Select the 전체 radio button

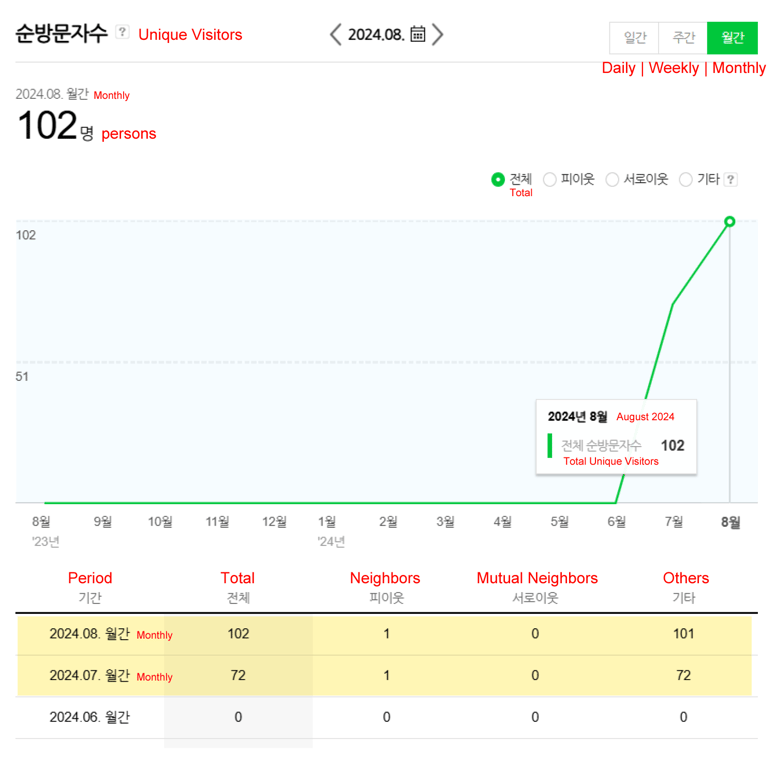click(x=498, y=179)
